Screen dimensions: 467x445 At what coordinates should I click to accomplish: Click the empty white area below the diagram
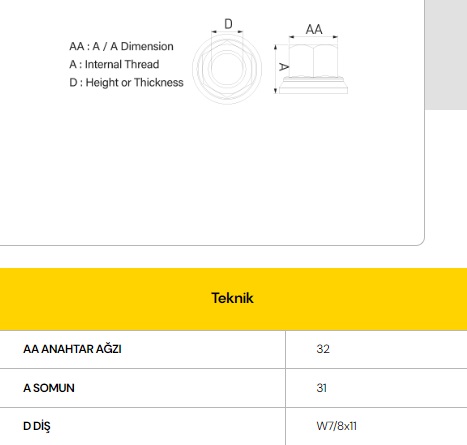tap(212, 173)
